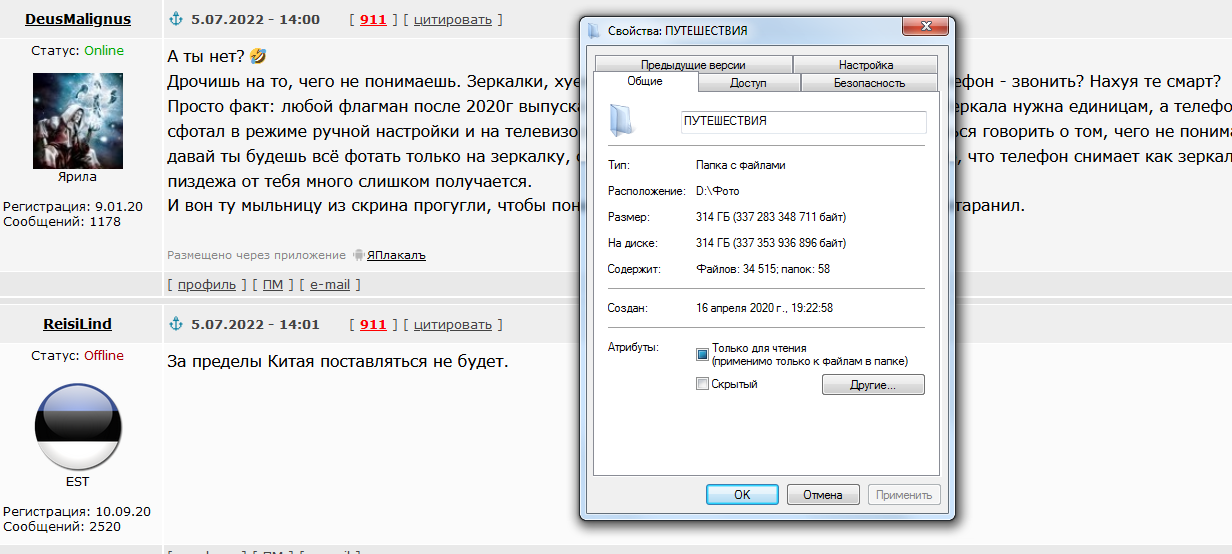Viewport: 1232px width, 554px height.
Task: Go to the 'Настройка' tab
Action: (866, 65)
